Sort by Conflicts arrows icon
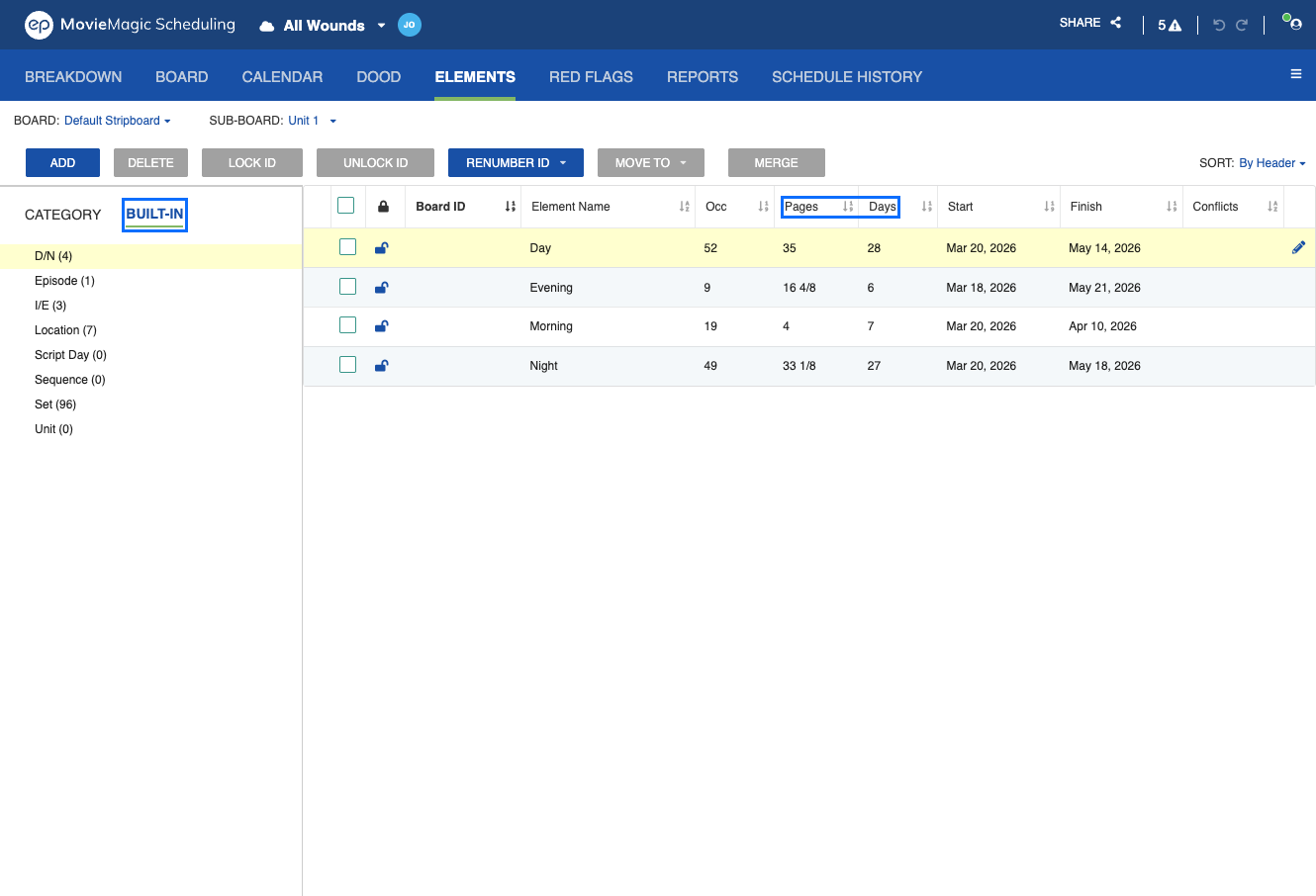This screenshot has width=1316, height=896. [x=1273, y=207]
